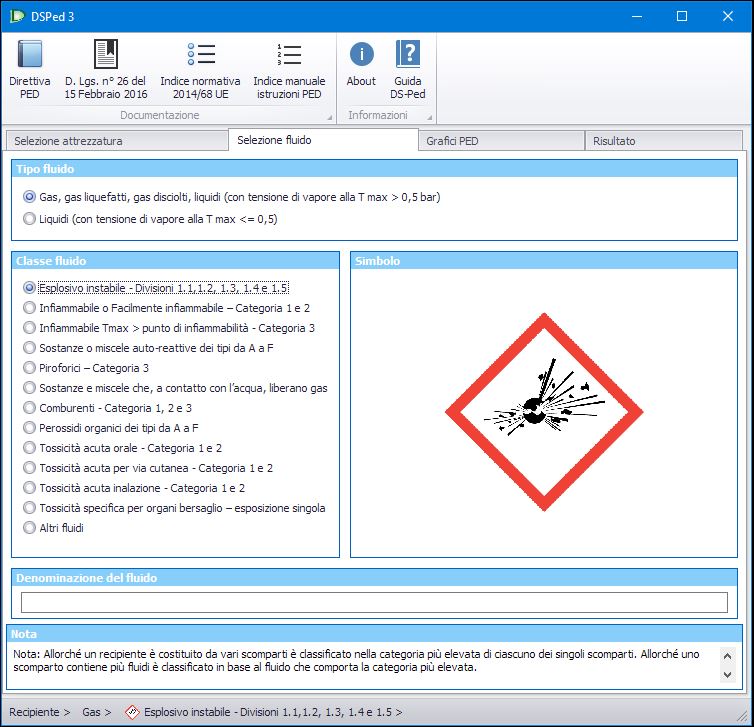Click the Nota panel header
The height and width of the screenshot is (727, 754).
(x=374, y=634)
